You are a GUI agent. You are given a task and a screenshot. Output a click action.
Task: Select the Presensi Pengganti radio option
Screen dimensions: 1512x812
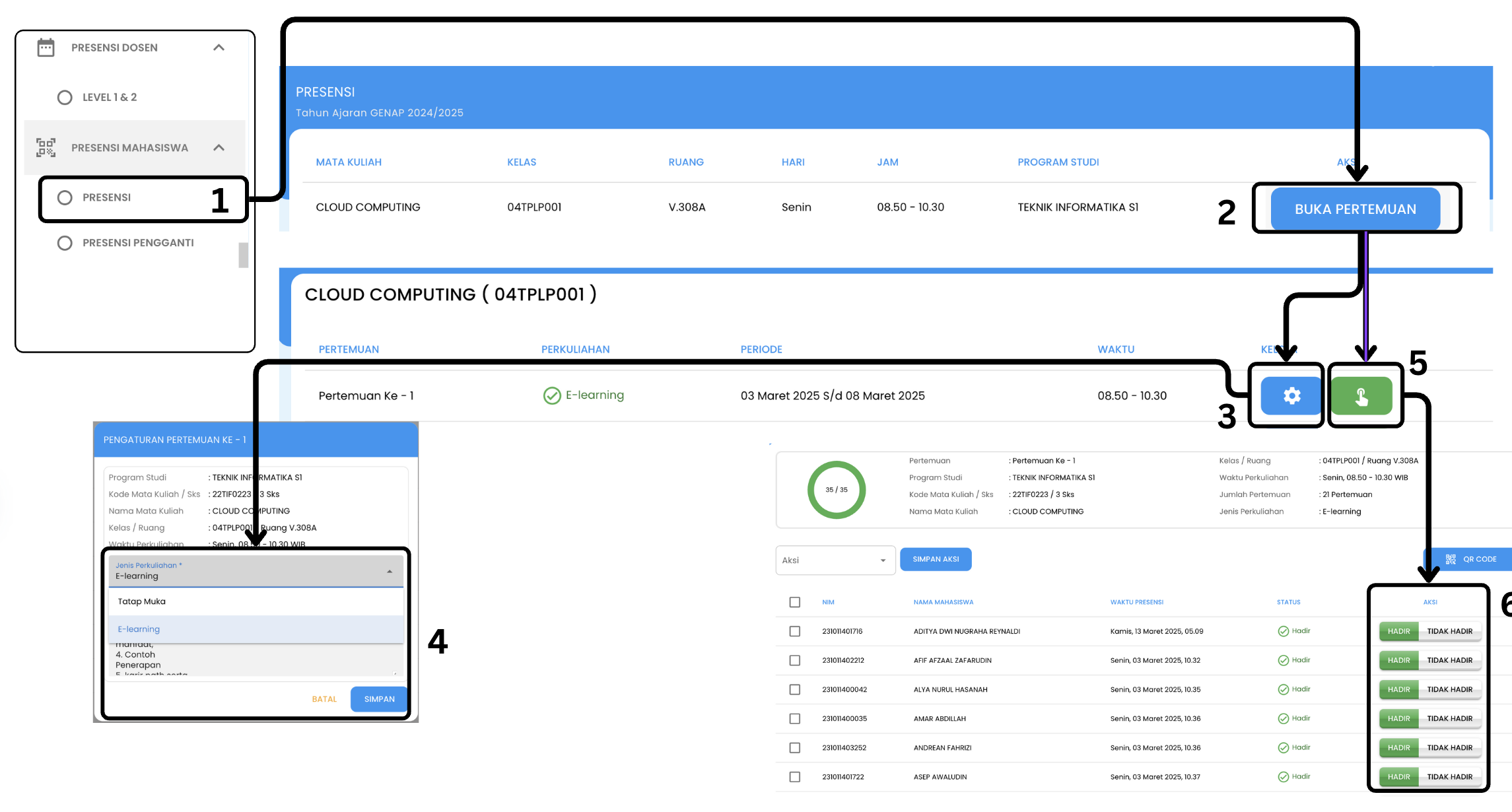65,243
